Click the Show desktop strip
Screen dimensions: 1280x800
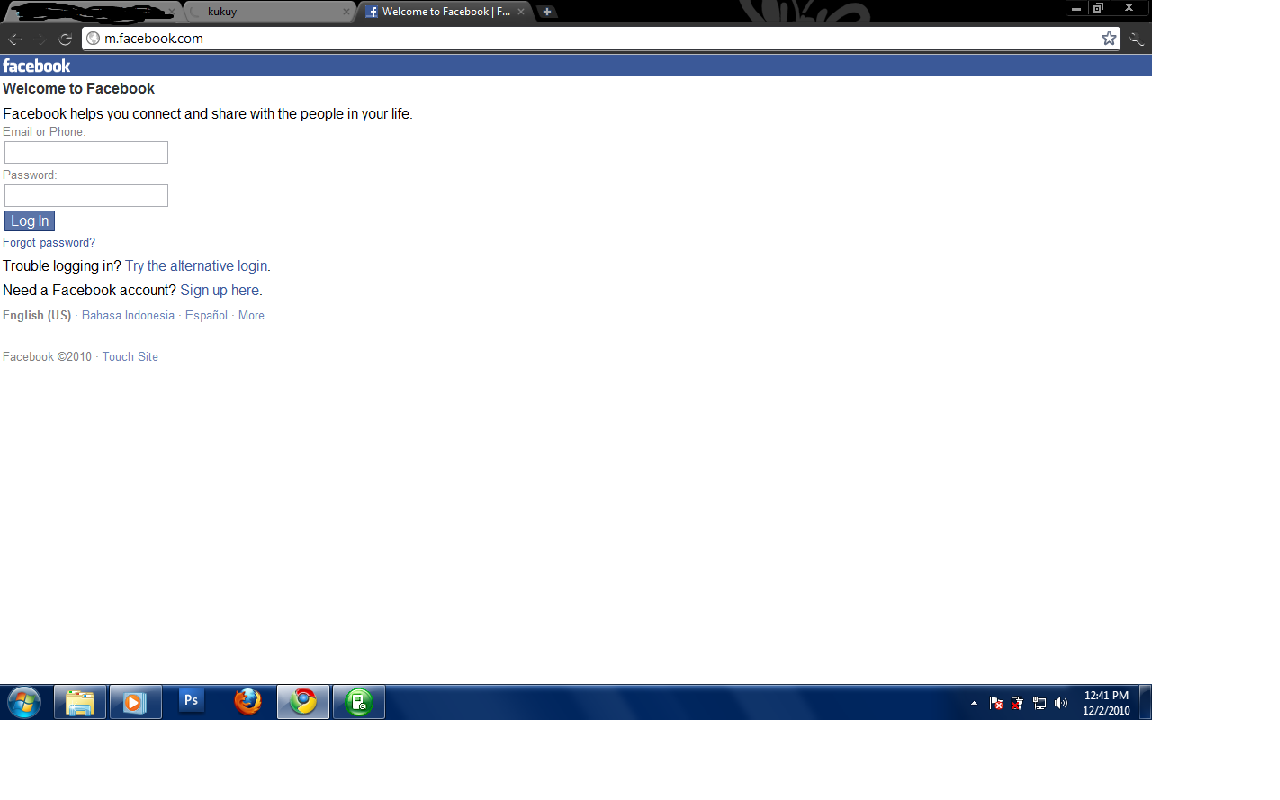[1145, 702]
